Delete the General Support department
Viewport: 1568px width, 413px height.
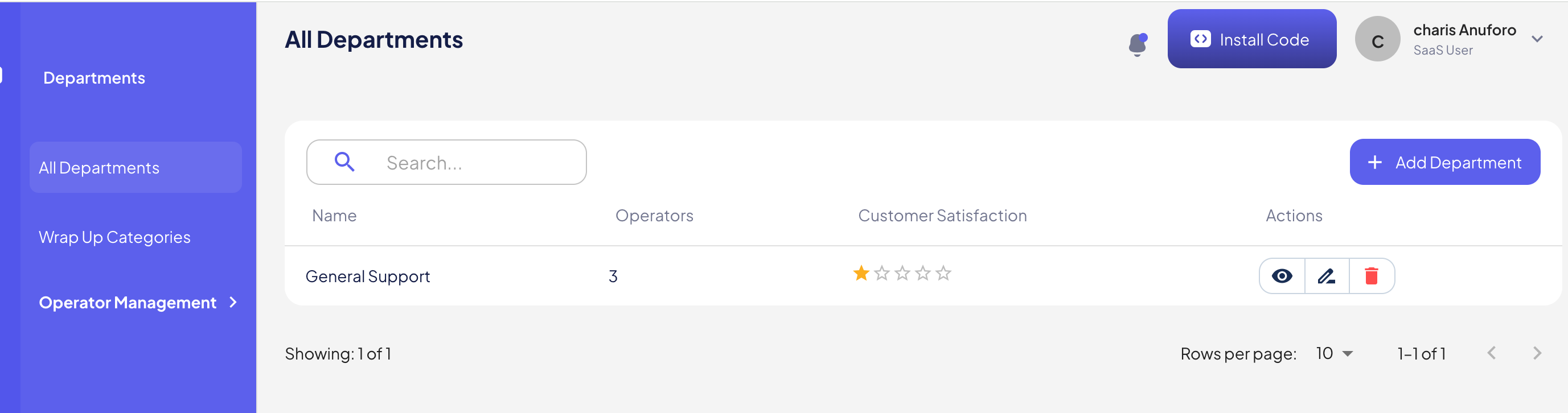1371,276
